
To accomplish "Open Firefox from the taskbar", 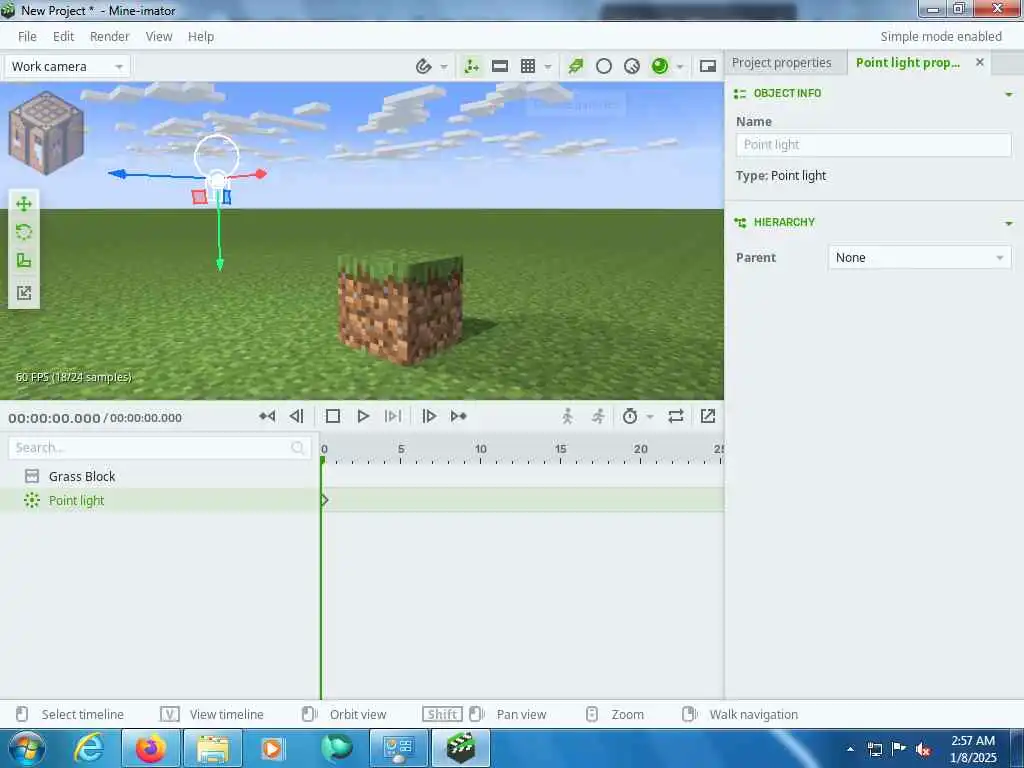I will coord(150,748).
